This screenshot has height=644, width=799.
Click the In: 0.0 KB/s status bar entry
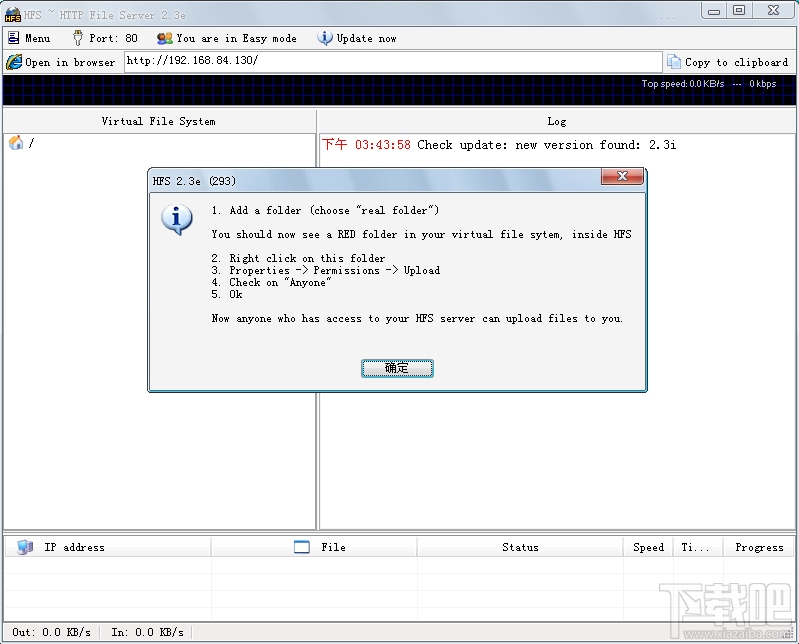tap(147, 632)
